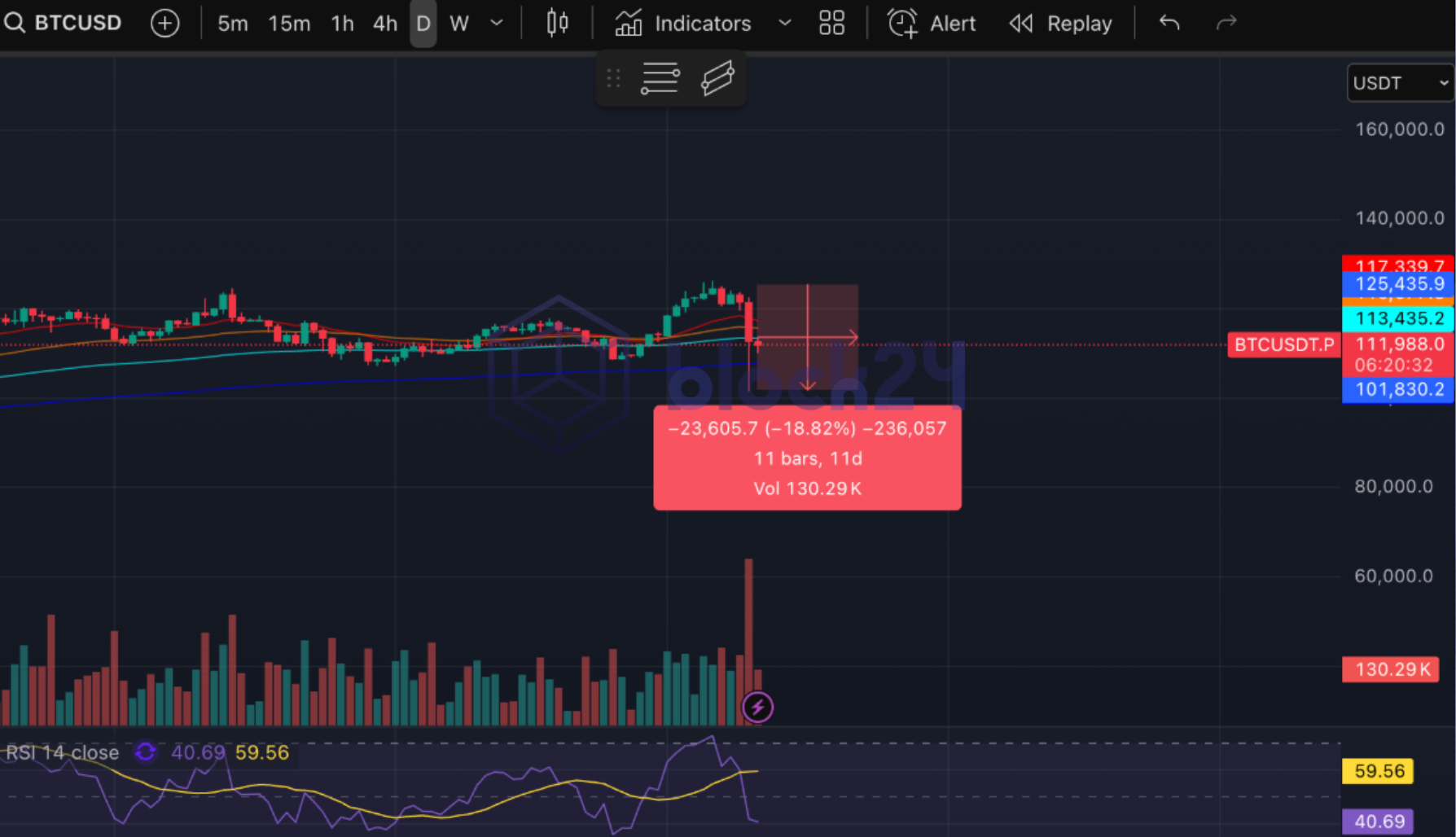Click the BTCUSDT.P price label
1456x837 pixels.
[x=1283, y=345]
